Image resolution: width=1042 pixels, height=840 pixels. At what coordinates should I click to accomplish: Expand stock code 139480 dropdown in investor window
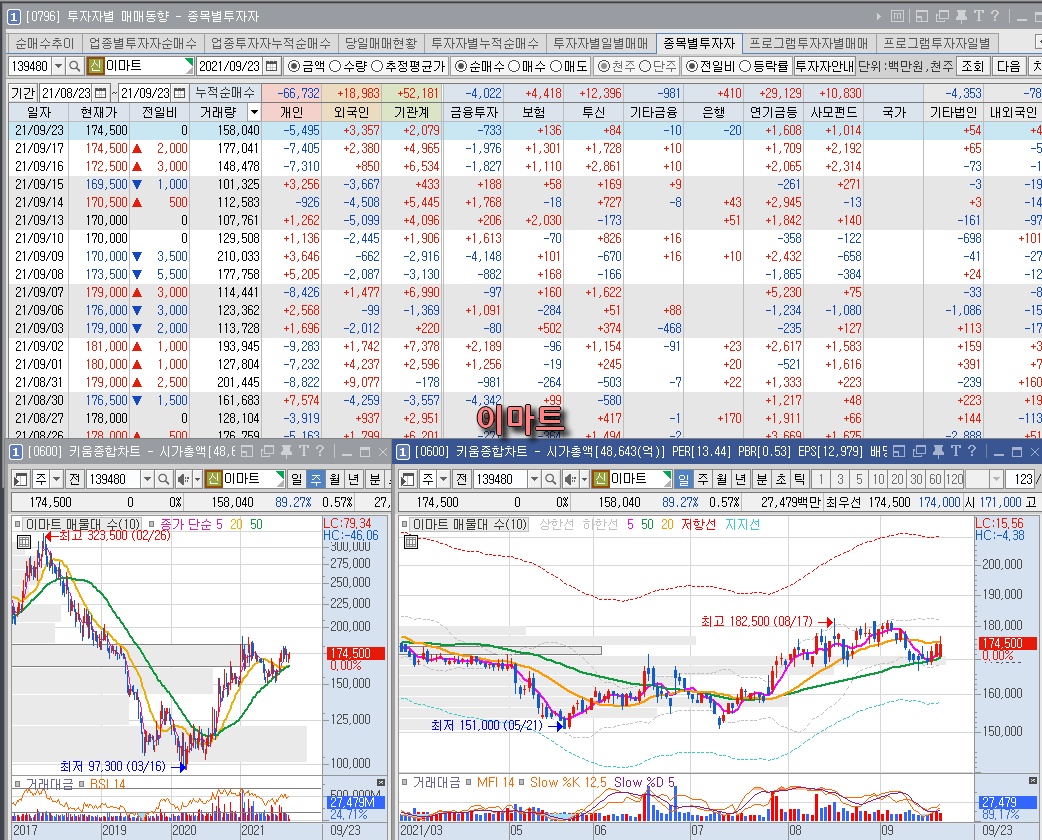(58, 66)
